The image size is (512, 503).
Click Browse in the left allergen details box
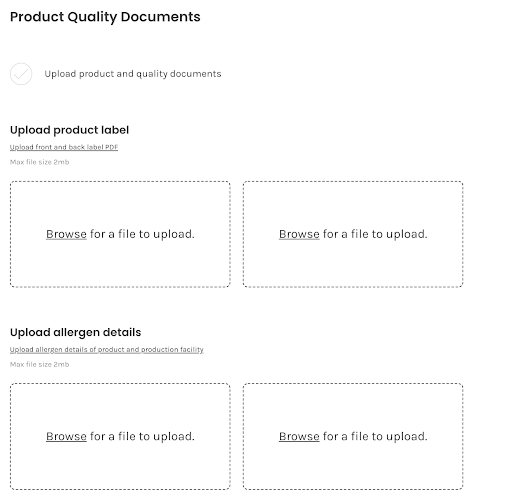[66, 436]
